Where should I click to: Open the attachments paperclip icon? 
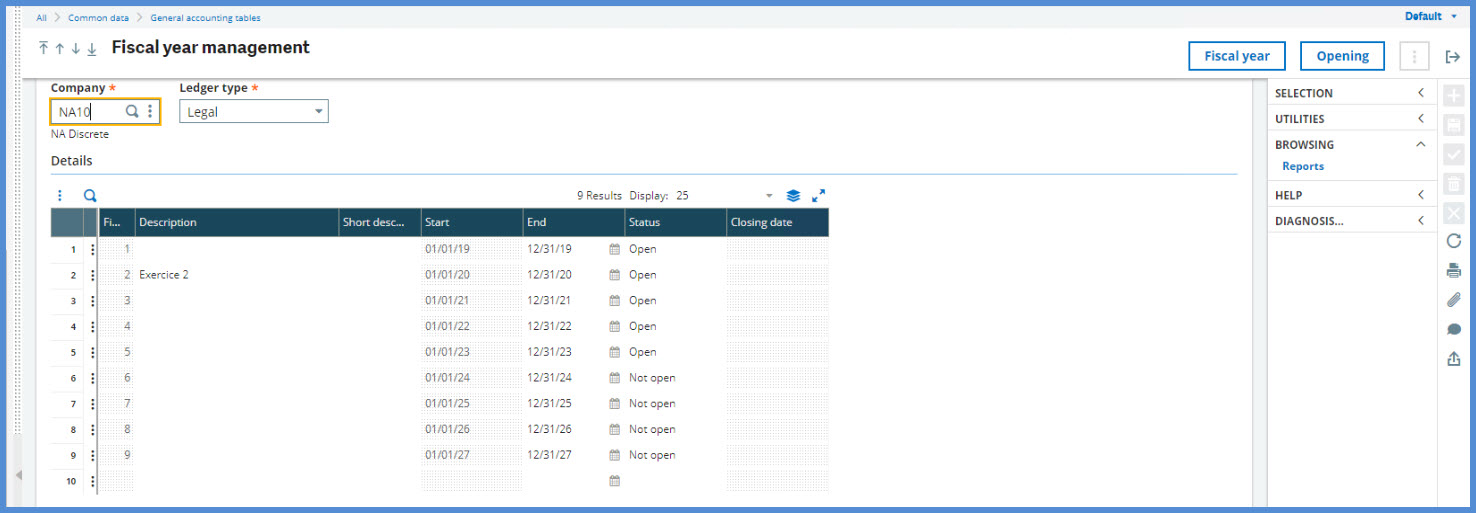coord(1453,300)
